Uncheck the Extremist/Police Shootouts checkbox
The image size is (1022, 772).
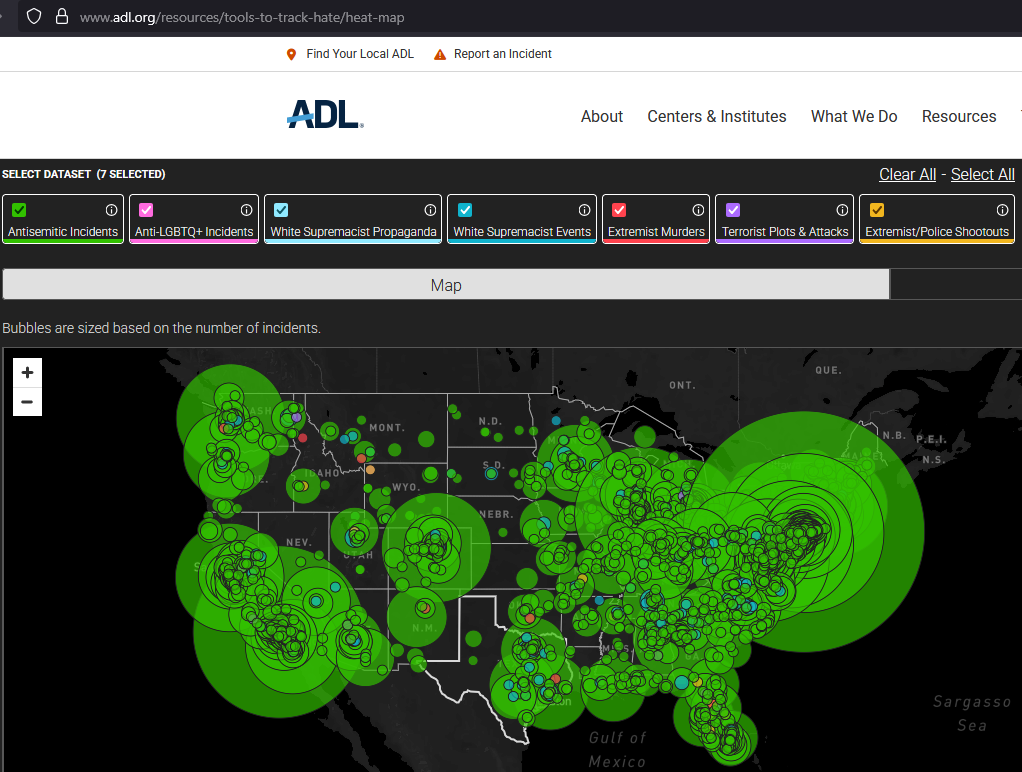click(877, 210)
